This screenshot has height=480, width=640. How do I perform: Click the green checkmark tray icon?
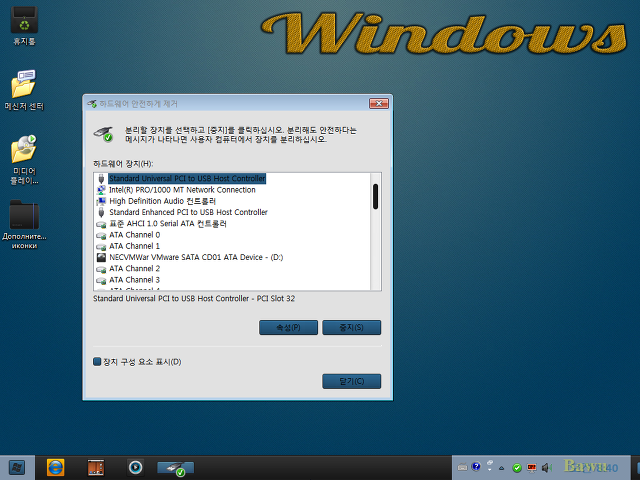click(517, 468)
